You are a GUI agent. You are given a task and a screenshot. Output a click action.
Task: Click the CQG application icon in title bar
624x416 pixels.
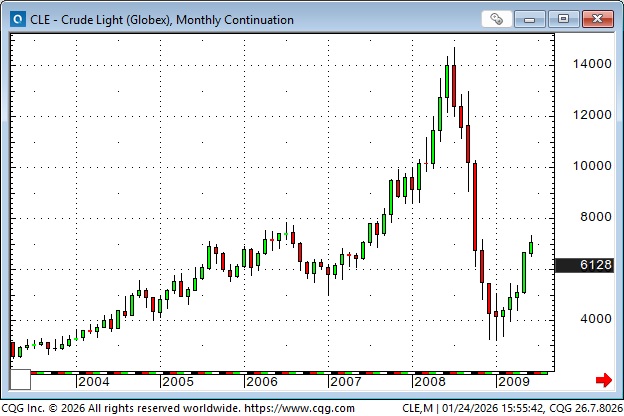[x=15, y=19]
